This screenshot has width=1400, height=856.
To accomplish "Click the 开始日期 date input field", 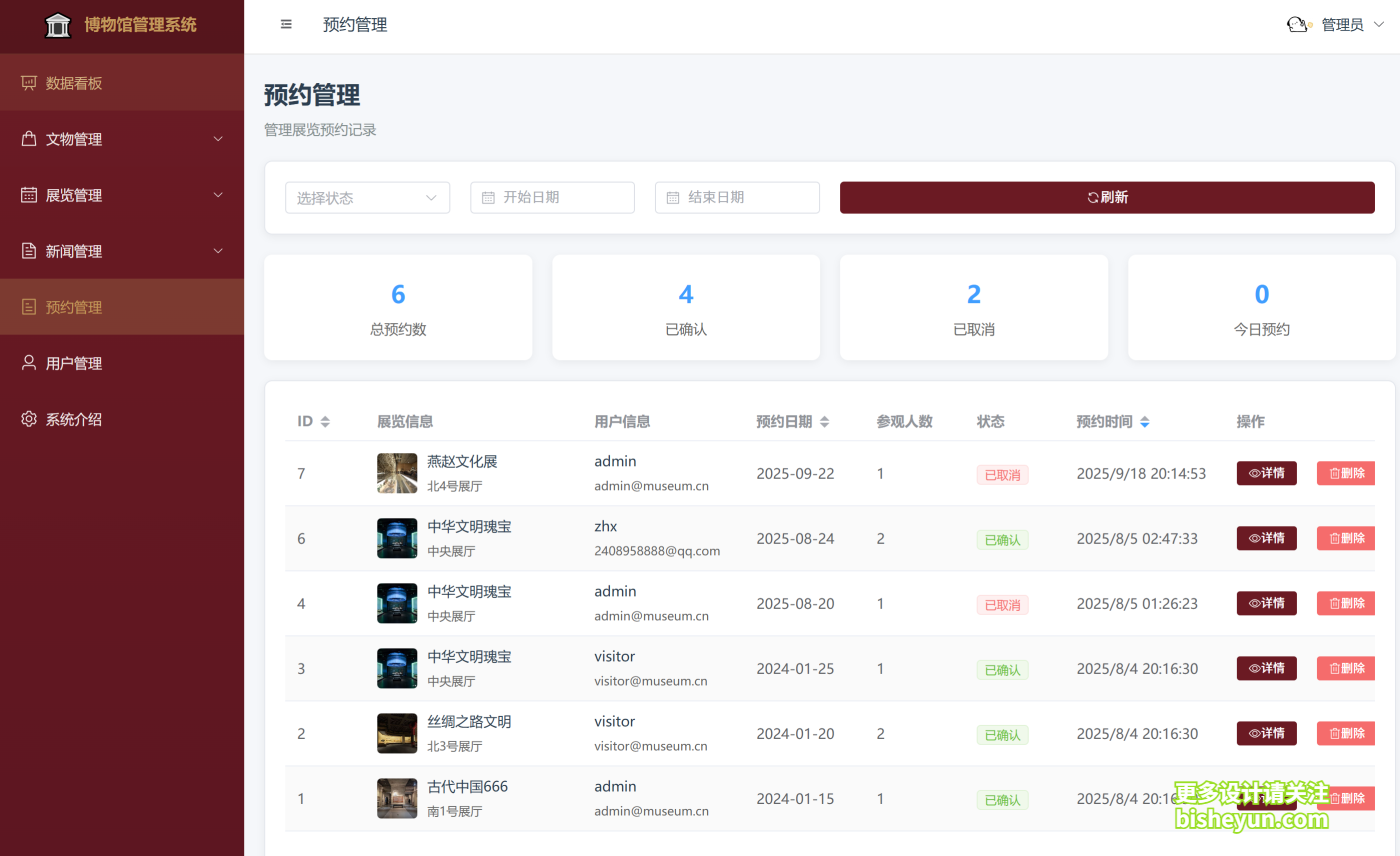I will [x=552, y=197].
